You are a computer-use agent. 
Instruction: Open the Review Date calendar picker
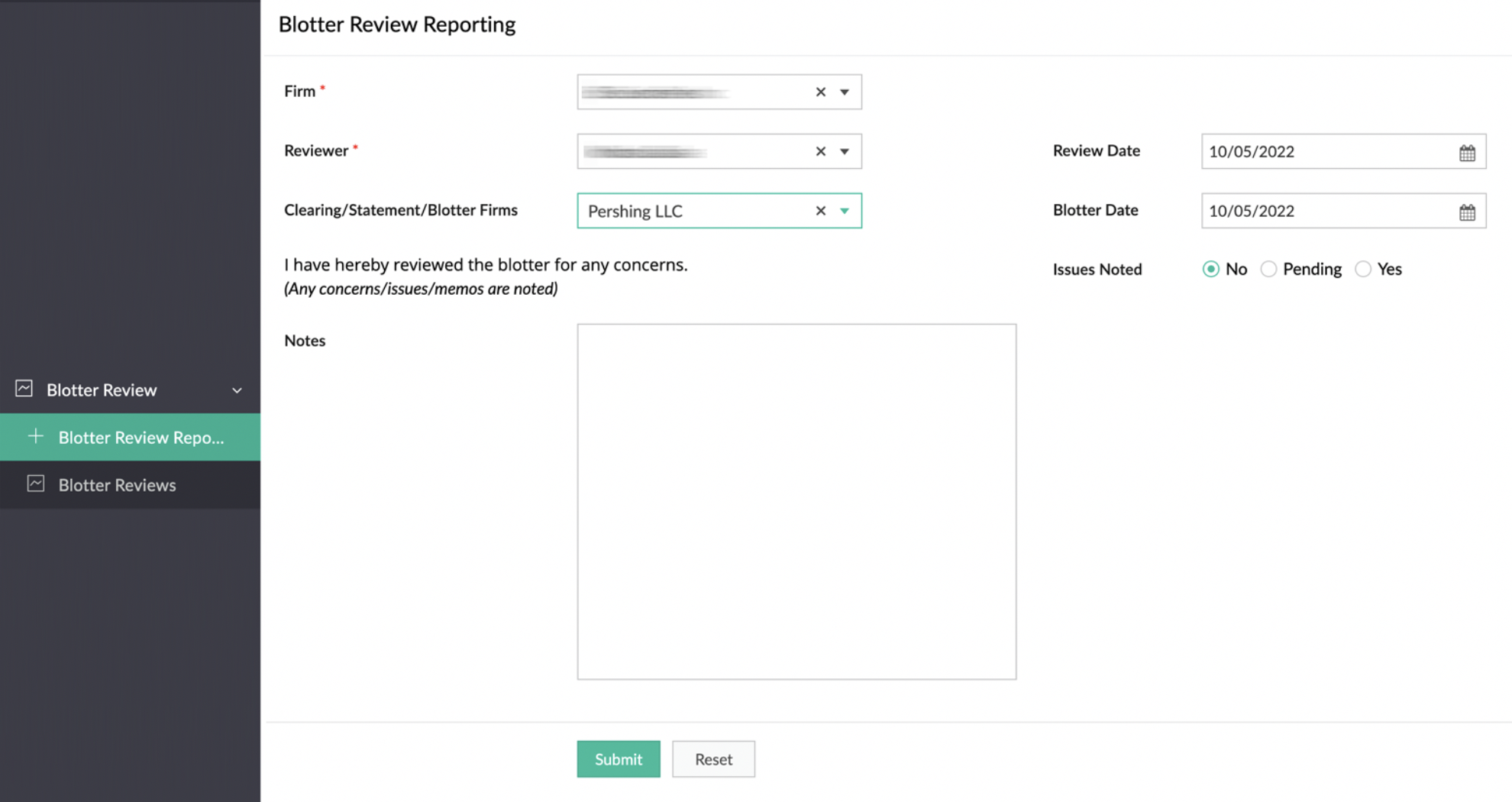coord(1467,152)
